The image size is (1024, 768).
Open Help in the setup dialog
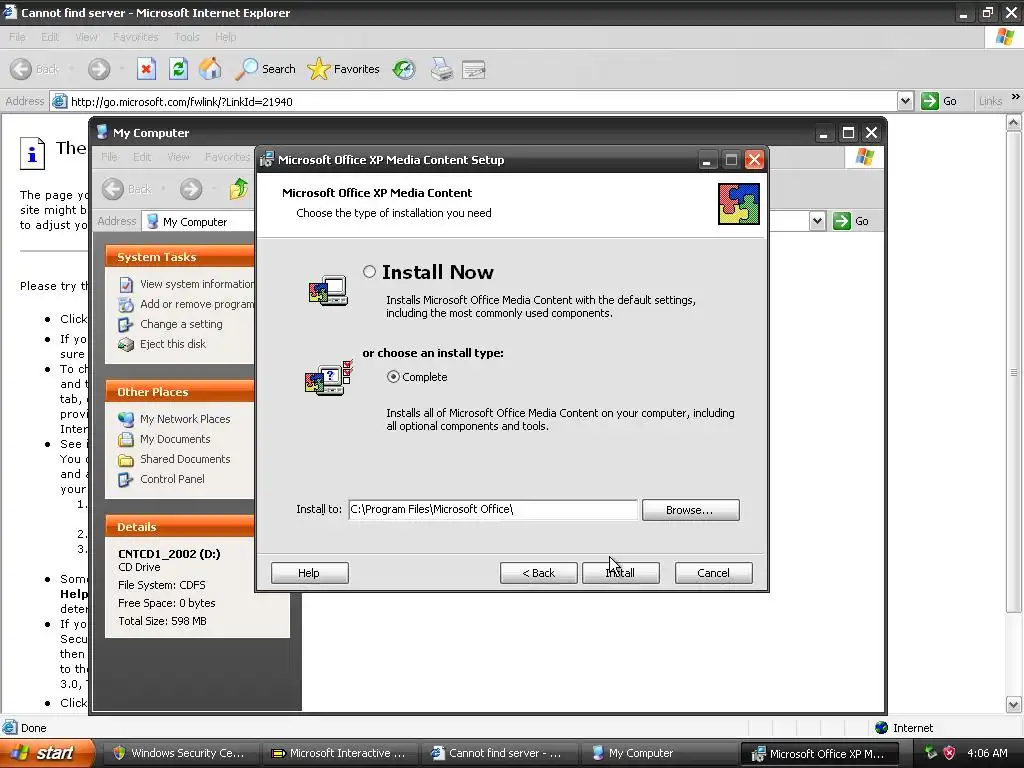(310, 573)
